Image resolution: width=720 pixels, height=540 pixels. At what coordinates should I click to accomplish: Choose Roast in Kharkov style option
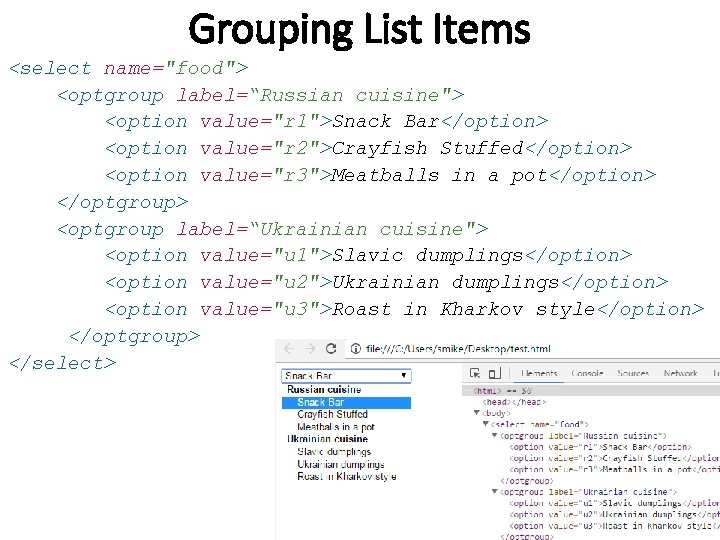click(347, 477)
